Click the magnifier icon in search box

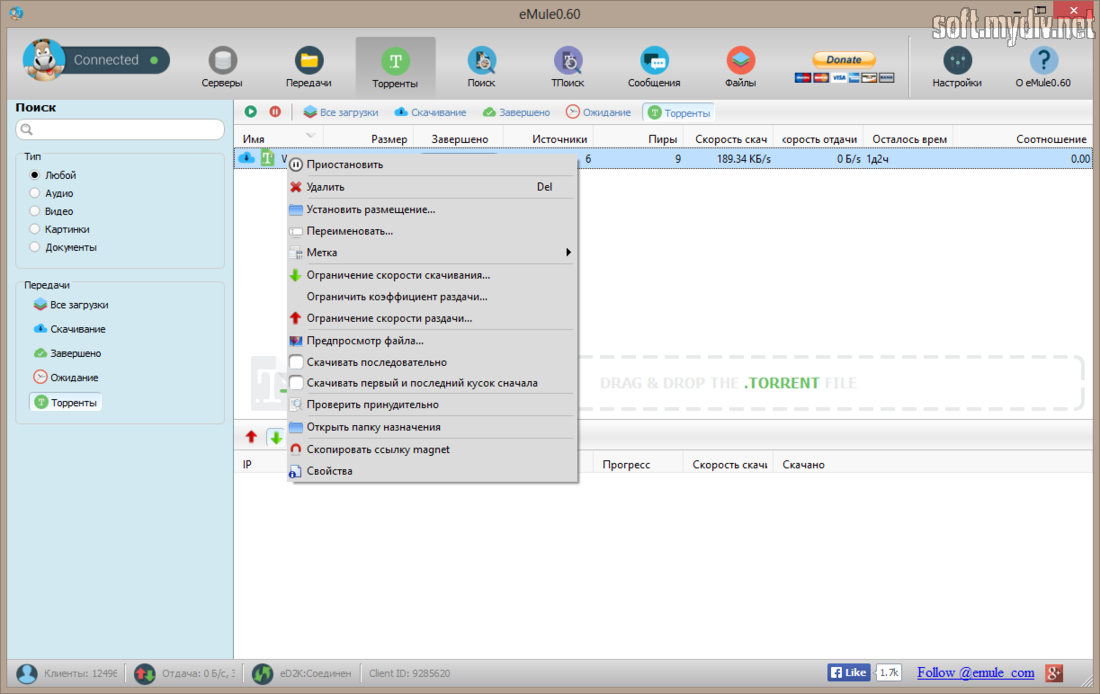point(27,129)
